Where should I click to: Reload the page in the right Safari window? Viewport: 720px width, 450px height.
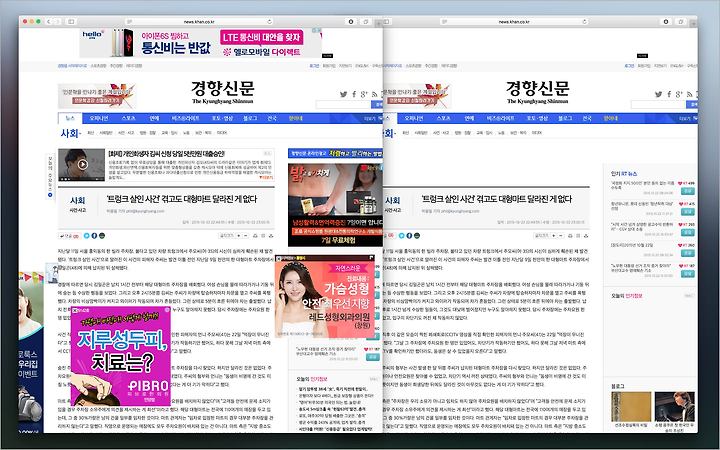click(x=585, y=22)
